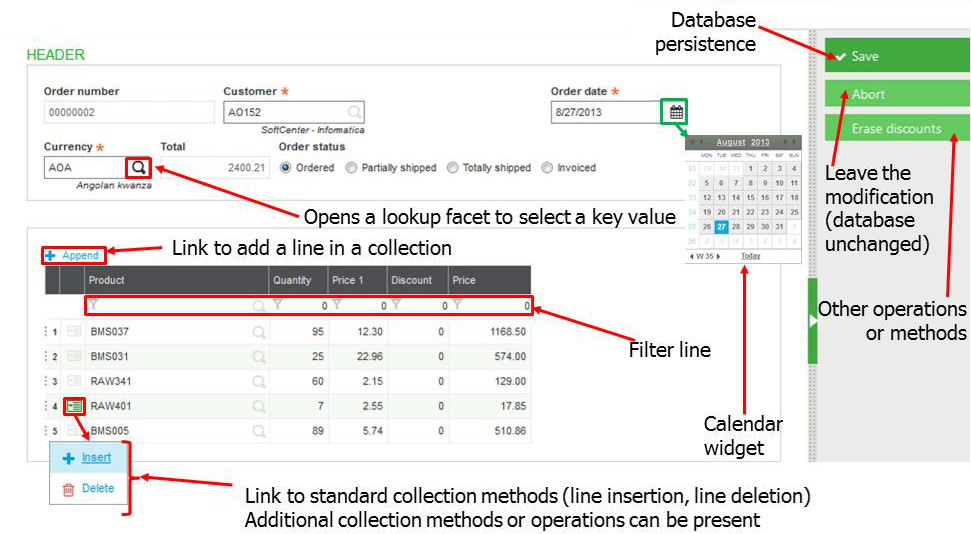Image resolution: width=971 pixels, height=534 pixels.
Task: Expand the green side panel arrow
Action: click(812, 321)
